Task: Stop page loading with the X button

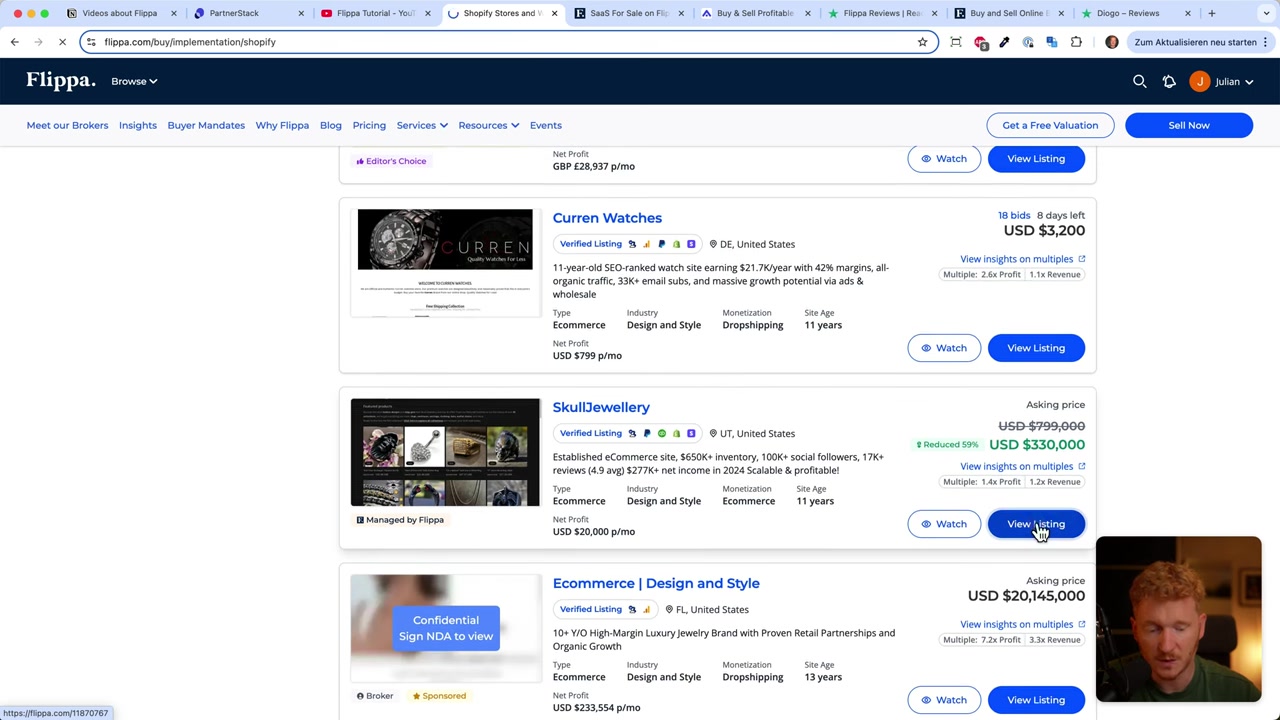Action: 62,42
